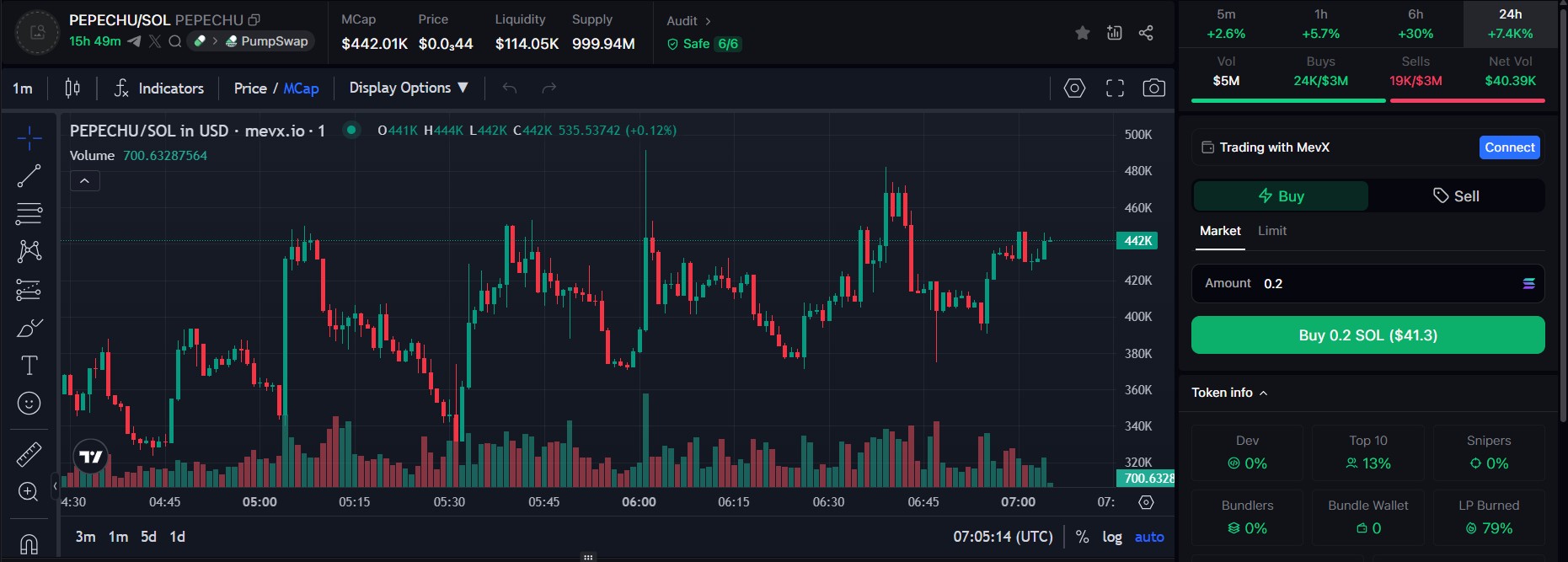Switch to the Sell tab
This screenshot has height=562, width=1568.
[x=1456, y=196]
